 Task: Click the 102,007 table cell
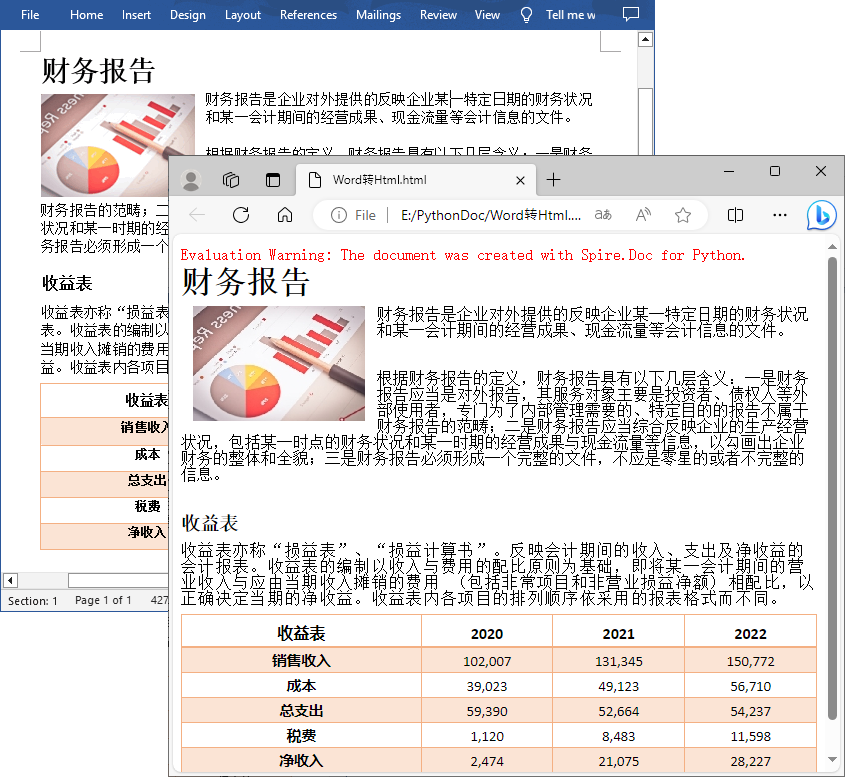487,661
